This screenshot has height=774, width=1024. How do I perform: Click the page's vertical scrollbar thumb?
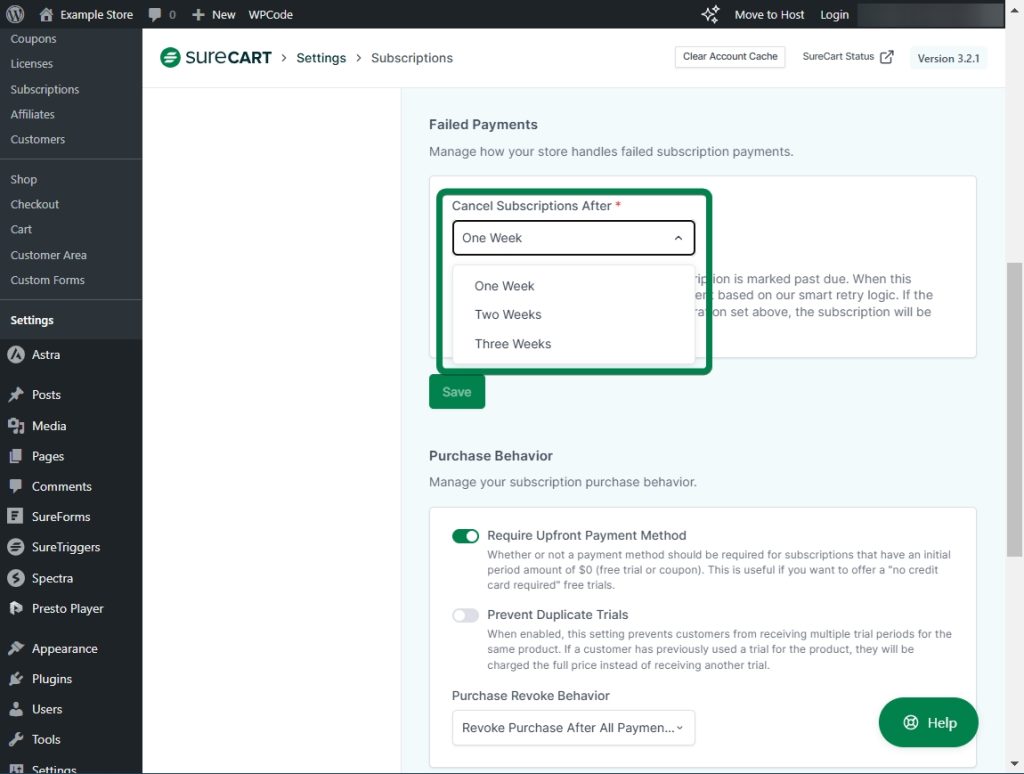[1014, 410]
